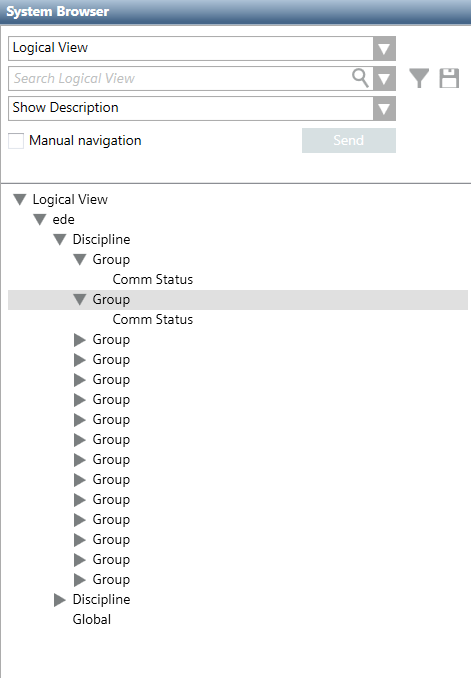Focus the Search Logical View field
The height and width of the screenshot is (678, 471).
click(x=180, y=79)
